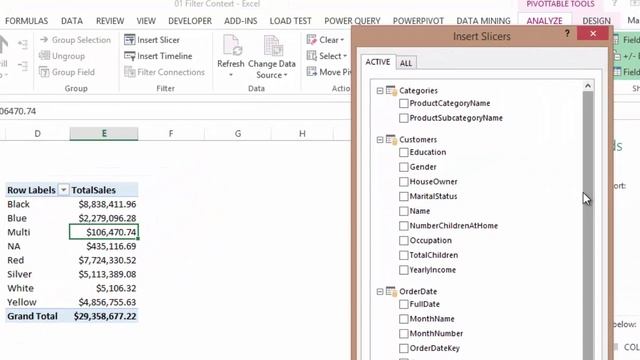Click the TotalSales column header cell

click(104, 190)
